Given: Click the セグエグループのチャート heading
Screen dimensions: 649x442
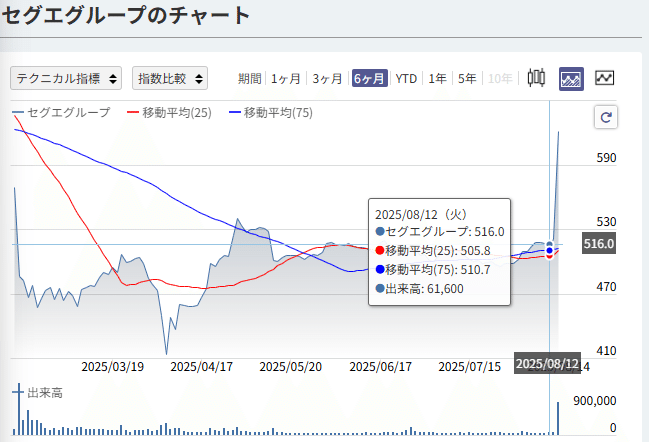Looking at the screenshot, I should point(126,15).
